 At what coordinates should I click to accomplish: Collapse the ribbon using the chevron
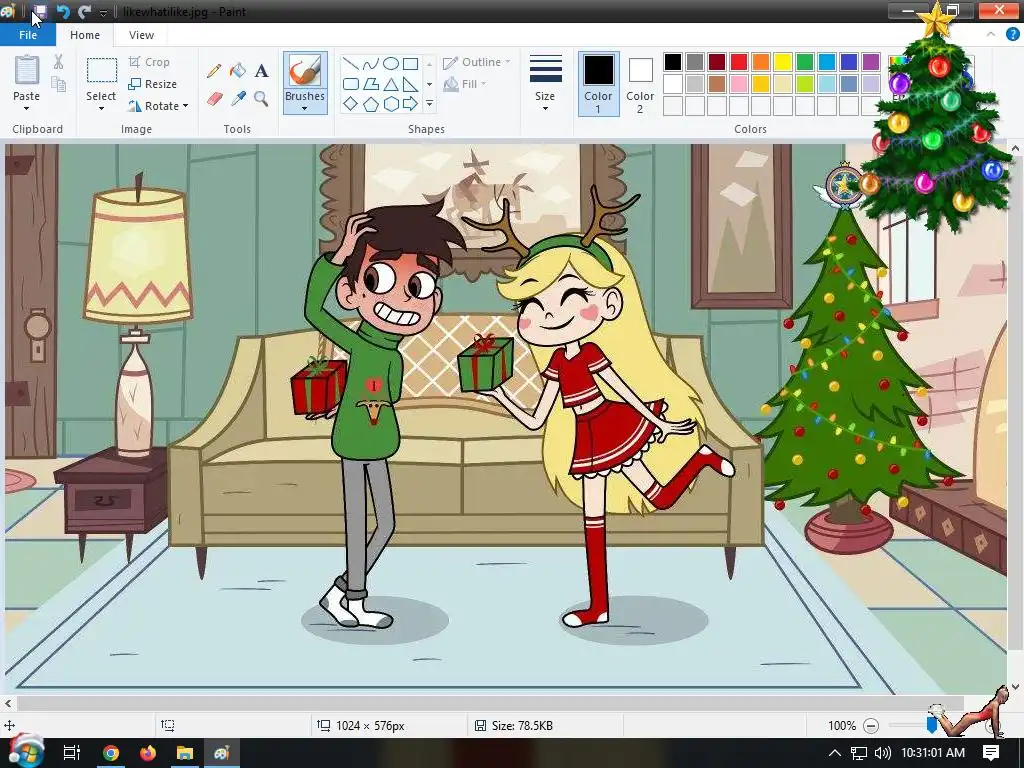tap(991, 34)
